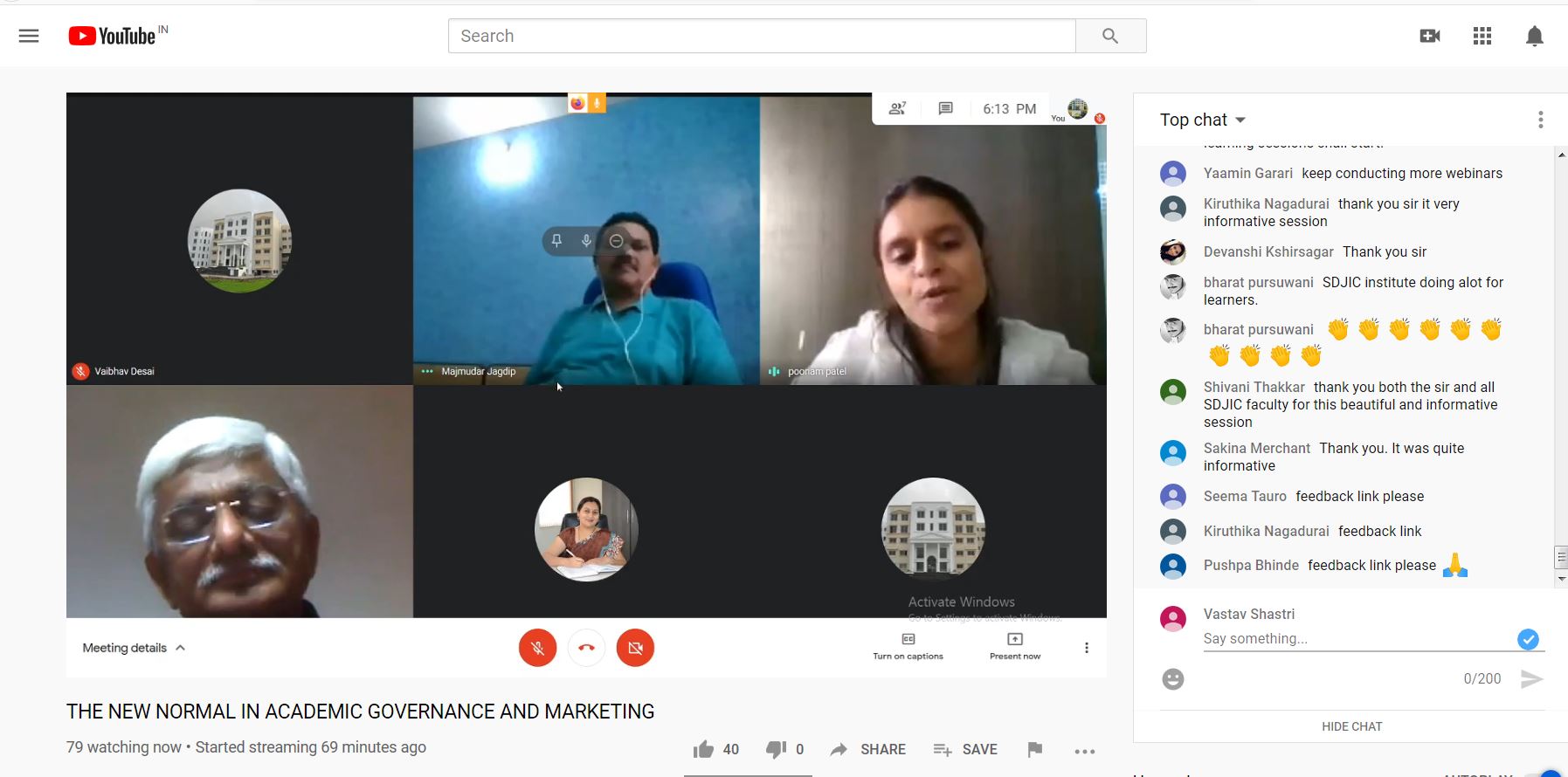The width and height of the screenshot is (1568, 777).
Task: Open the Meet chat icon
Action: click(945, 108)
